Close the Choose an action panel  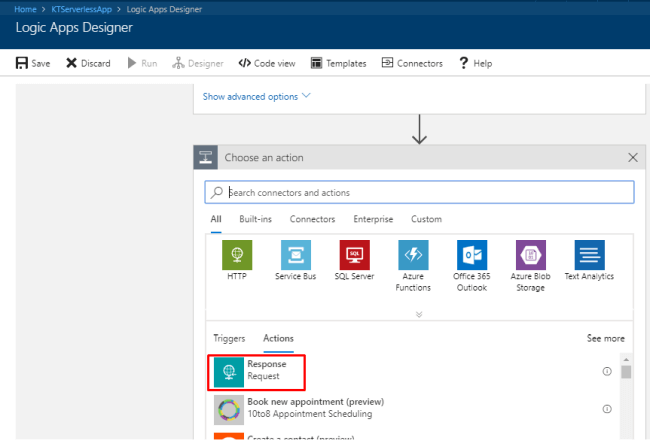(x=633, y=158)
